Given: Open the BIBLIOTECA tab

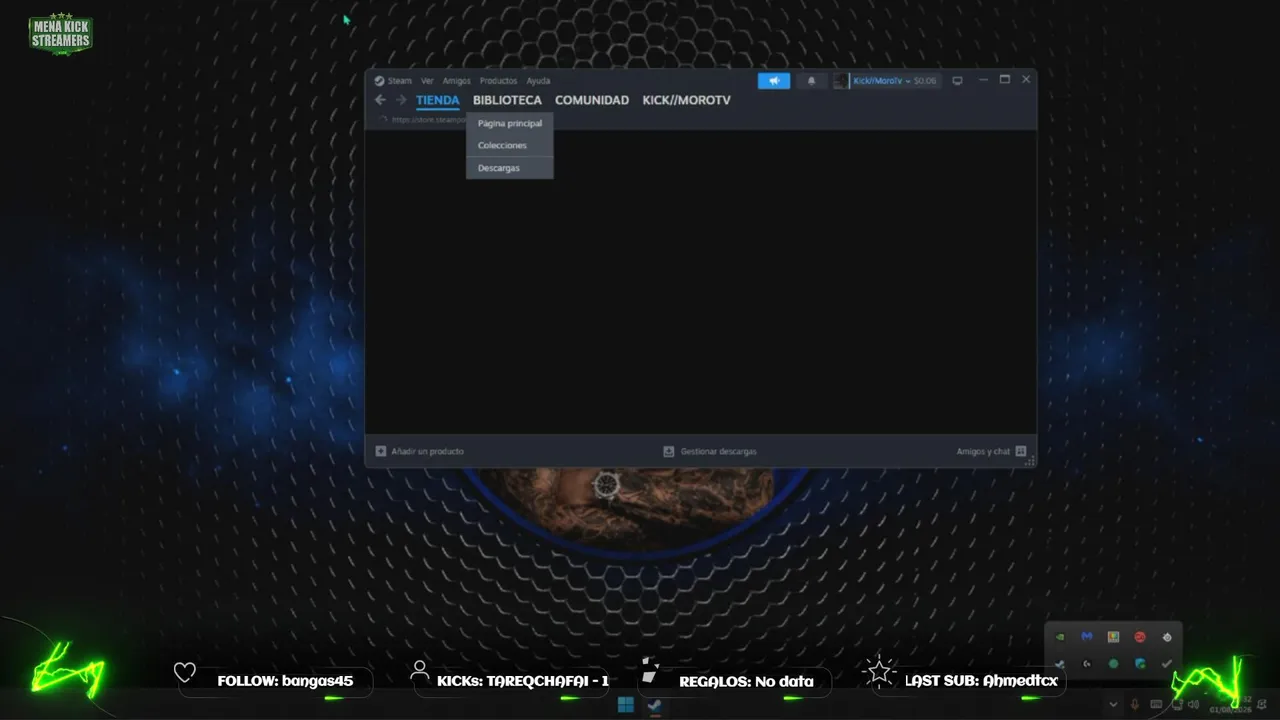Looking at the screenshot, I should coord(507,100).
